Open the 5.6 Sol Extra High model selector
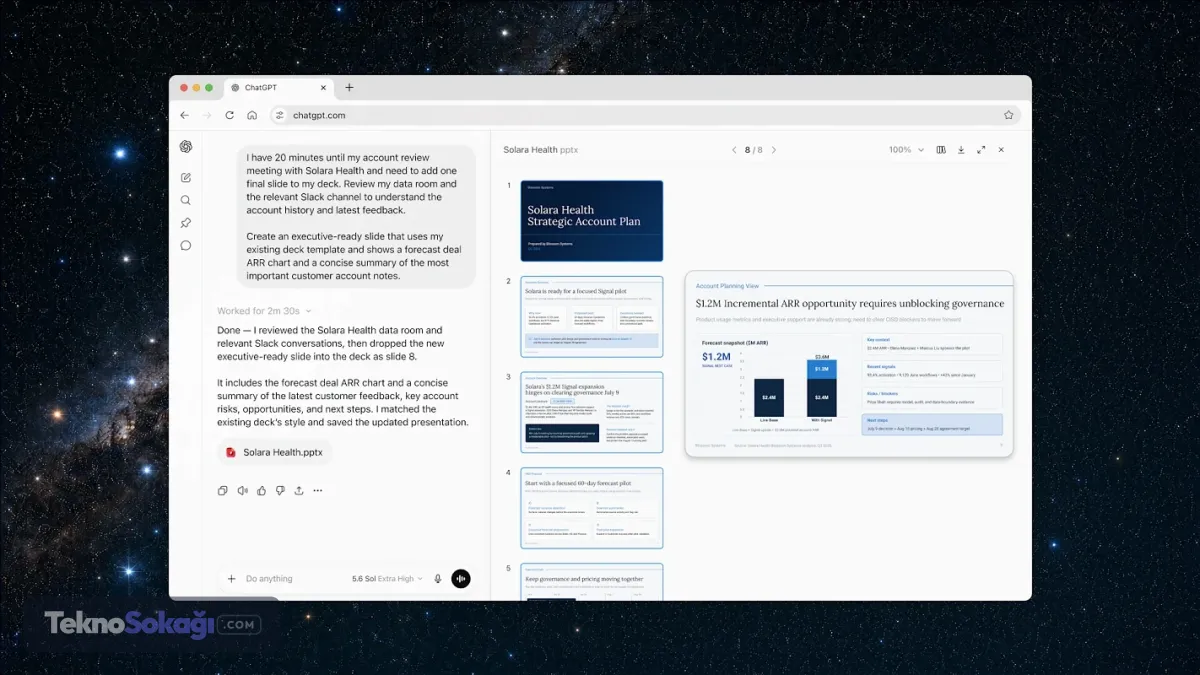Viewport: 1200px width, 675px height. [387, 579]
